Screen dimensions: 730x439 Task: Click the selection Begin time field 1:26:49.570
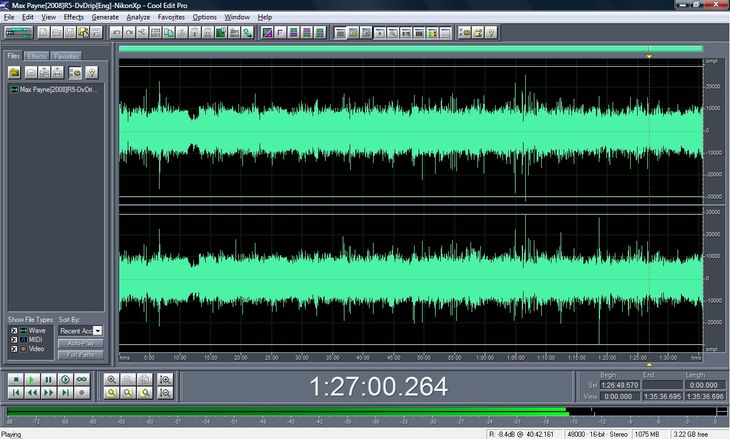pyautogui.click(x=620, y=385)
